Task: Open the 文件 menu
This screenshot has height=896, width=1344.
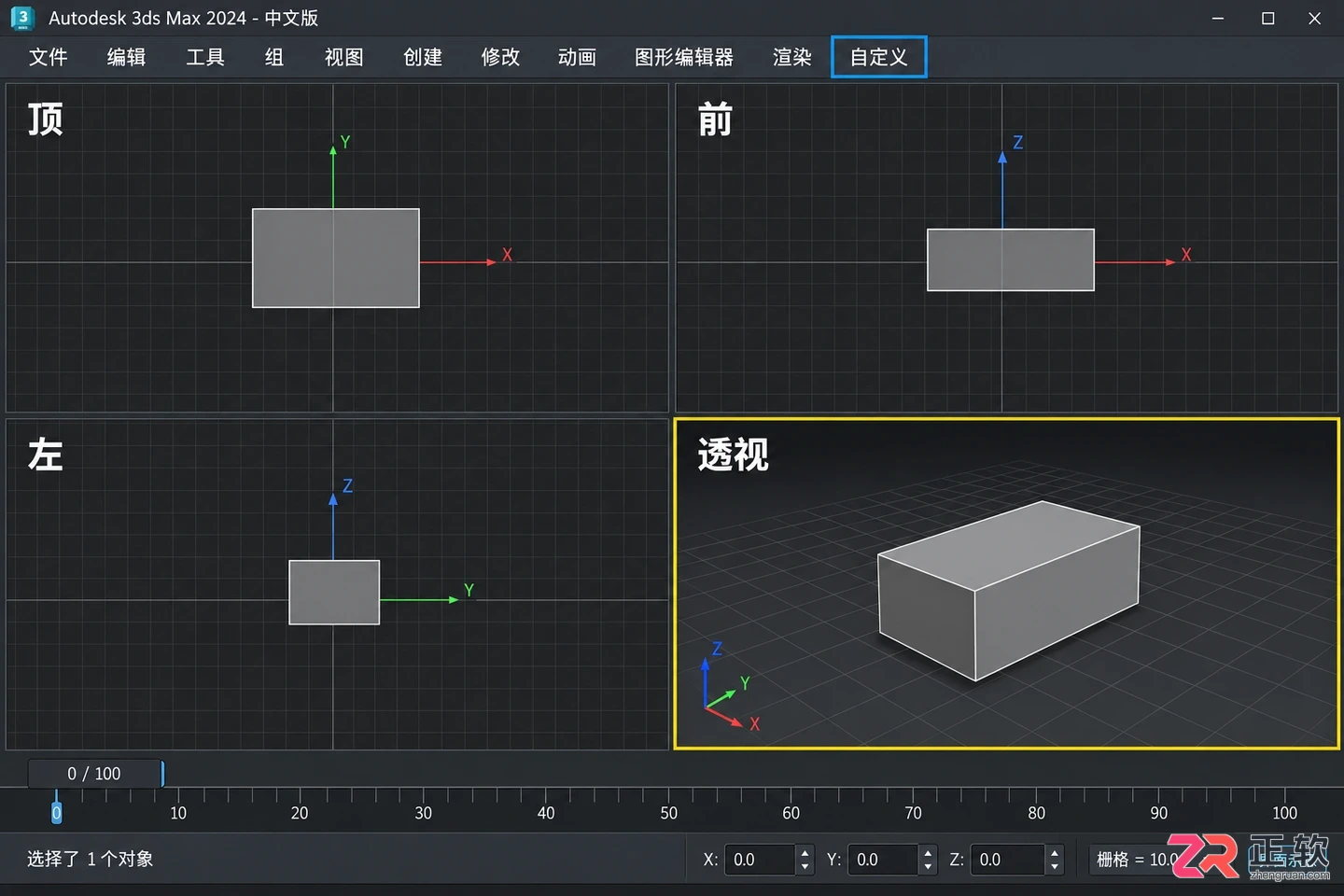Action: (49, 58)
